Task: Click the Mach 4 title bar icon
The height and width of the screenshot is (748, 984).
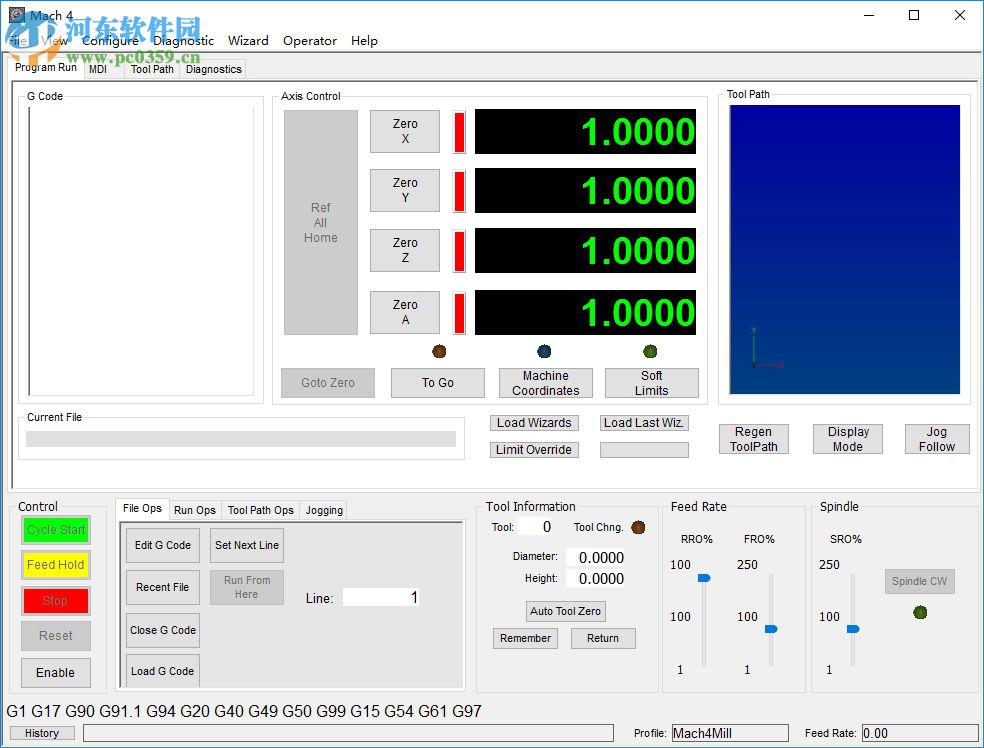Action: point(17,15)
